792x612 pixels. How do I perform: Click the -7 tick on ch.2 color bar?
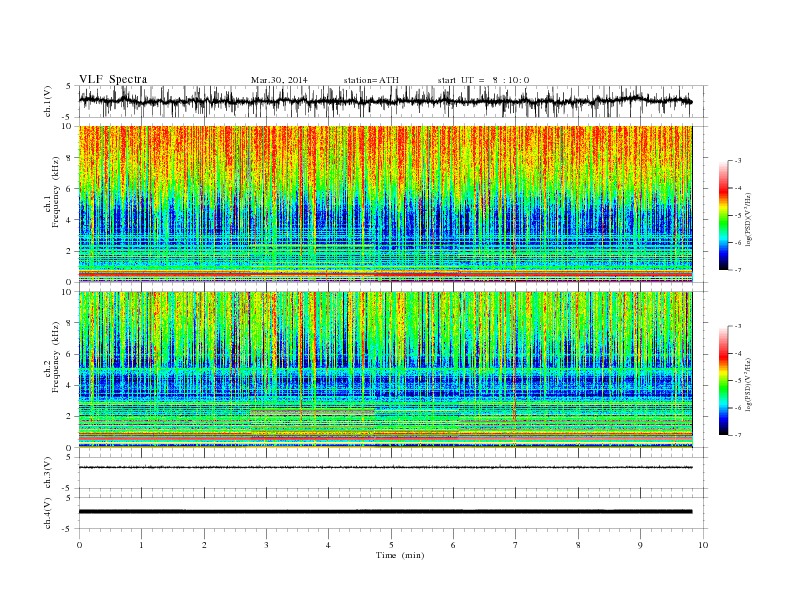738,435
